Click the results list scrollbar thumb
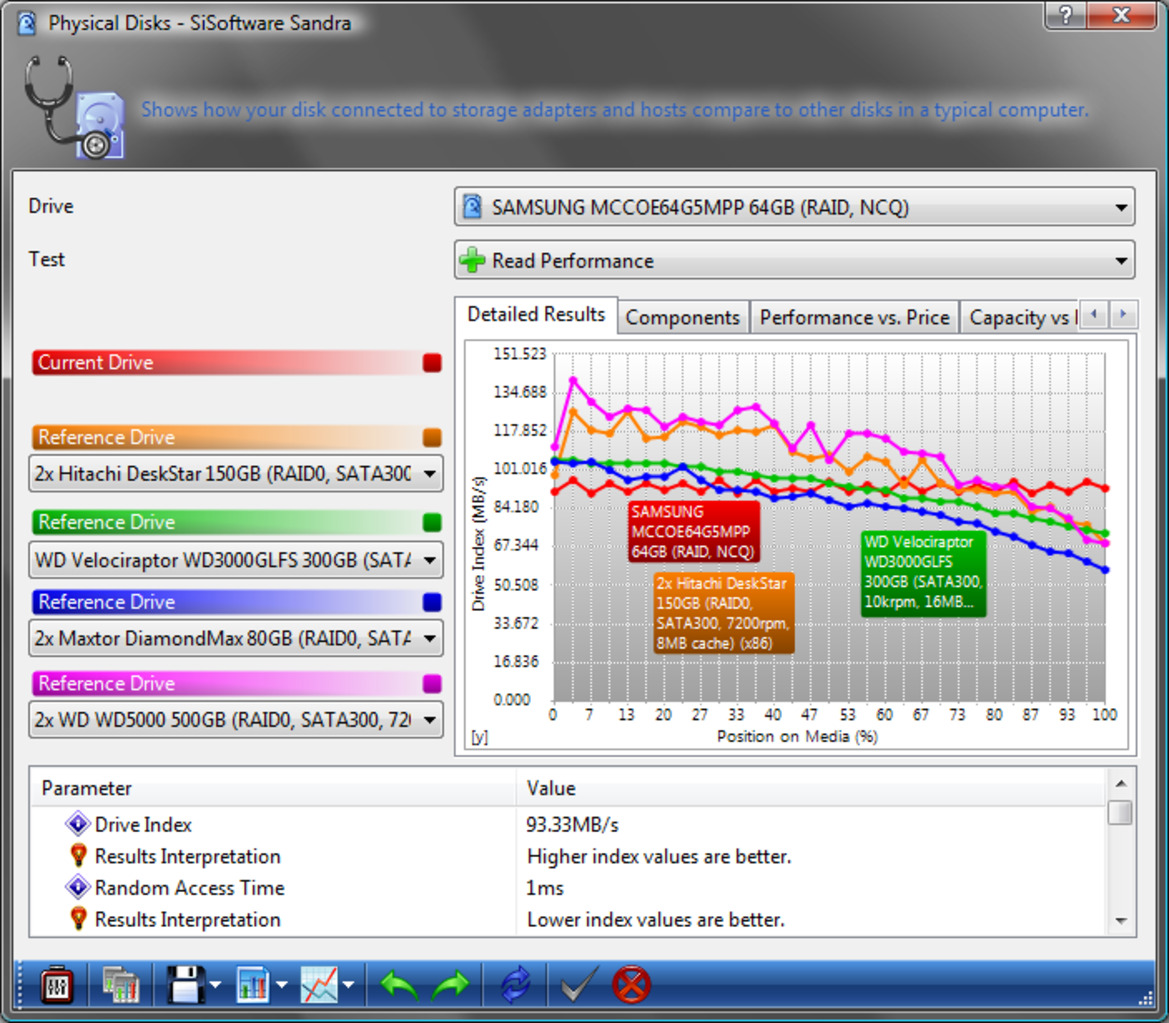 click(x=1121, y=812)
